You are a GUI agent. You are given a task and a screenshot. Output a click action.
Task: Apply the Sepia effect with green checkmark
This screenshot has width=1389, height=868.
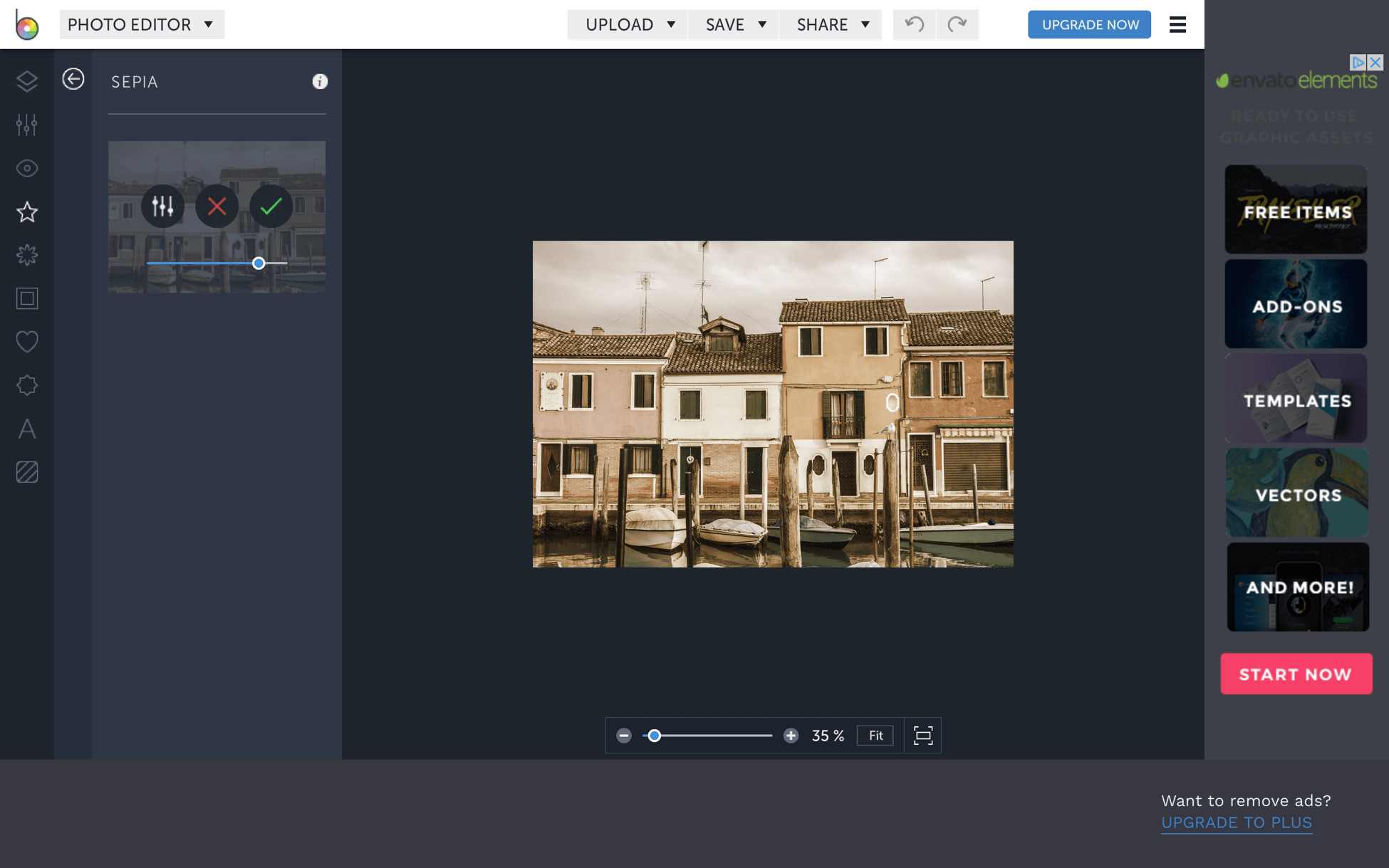pos(271,206)
